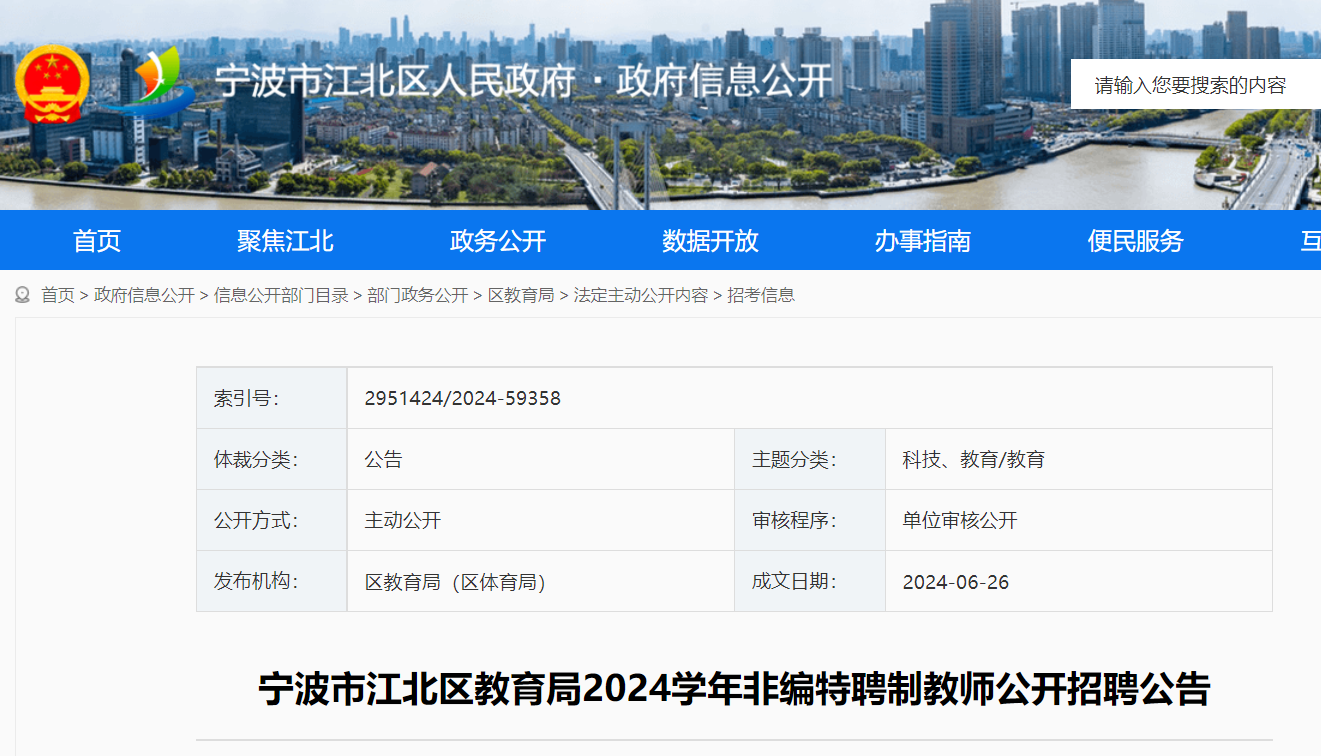Click the location pin icon before breadcrumb
Screen dimensions: 1321x756
22,295
